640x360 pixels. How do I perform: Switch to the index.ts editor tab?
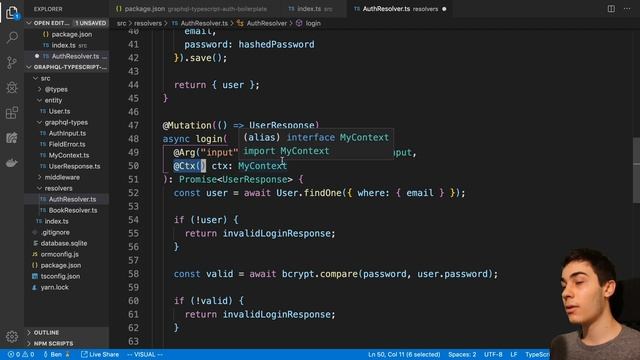(310, 9)
